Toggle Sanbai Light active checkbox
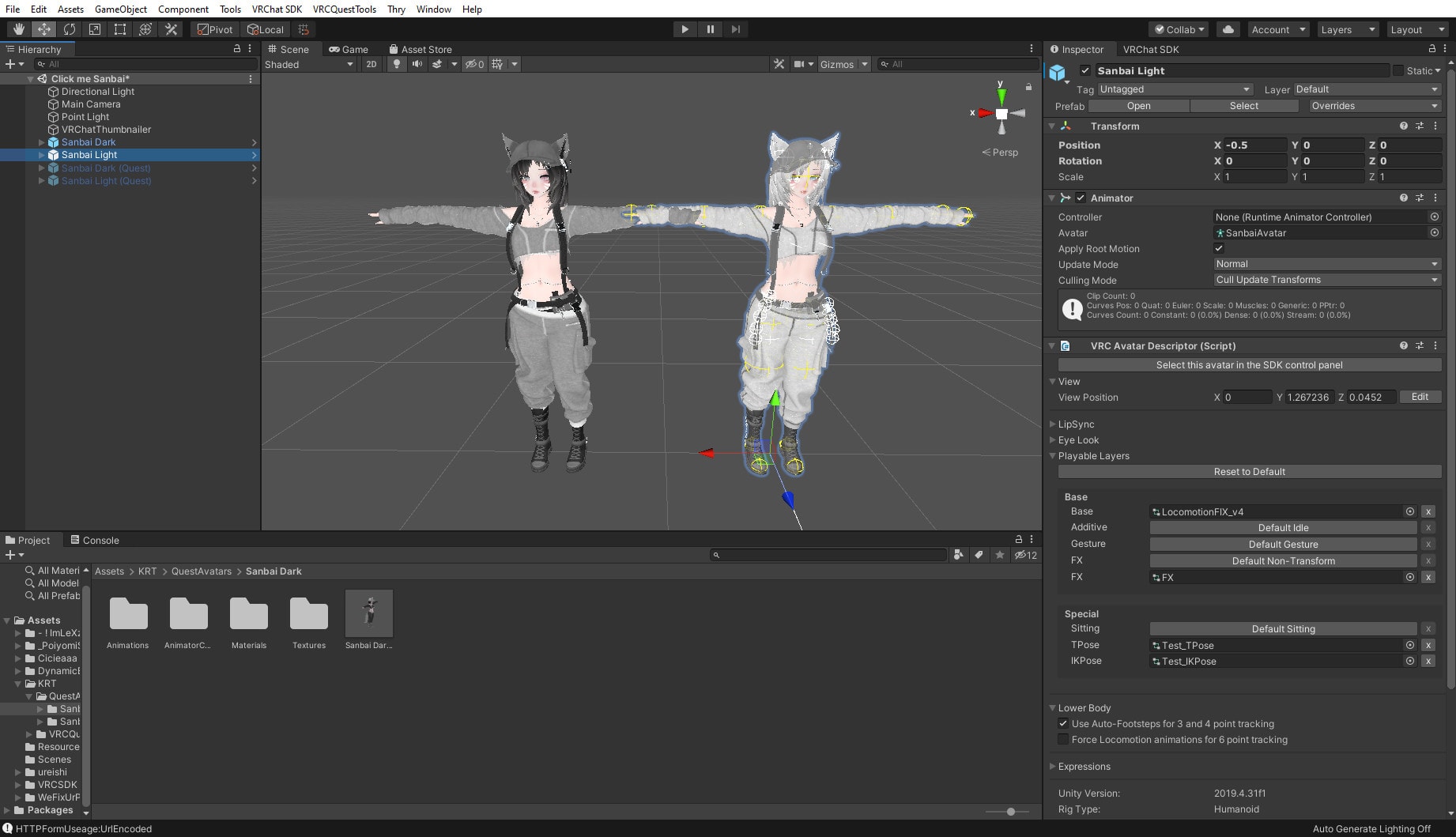The height and width of the screenshot is (837, 1456). pyautogui.click(x=1085, y=70)
